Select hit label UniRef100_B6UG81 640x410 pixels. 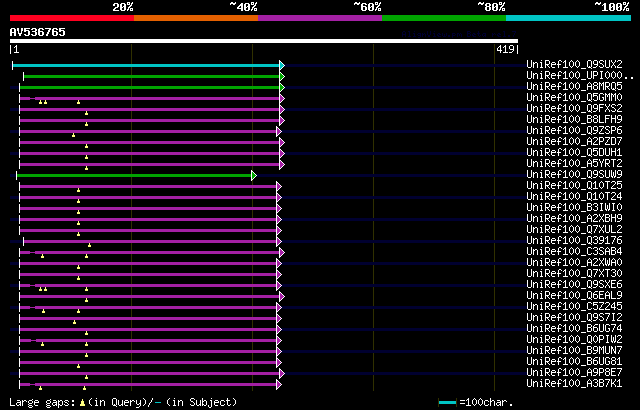pos(574,362)
